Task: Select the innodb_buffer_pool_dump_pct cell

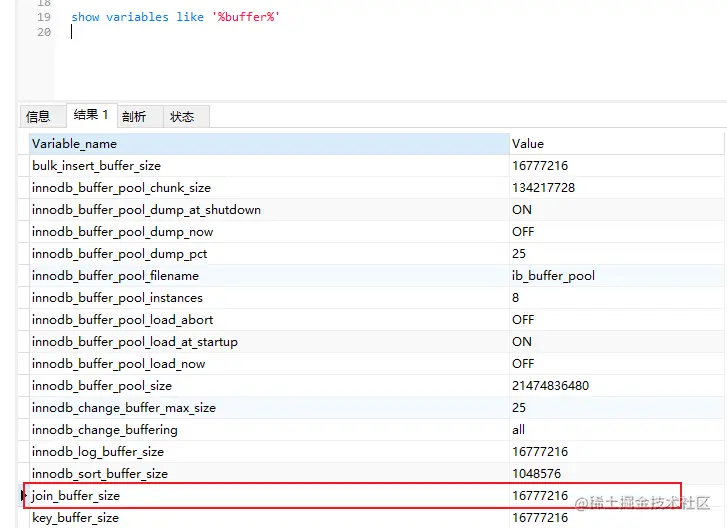Action: 269,254
